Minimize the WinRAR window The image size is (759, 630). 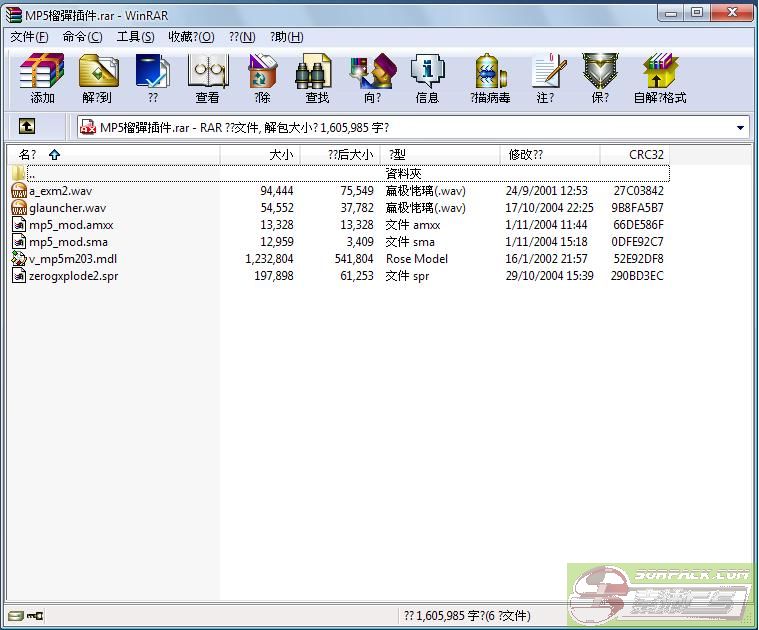pyautogui.click(x=671, y=13)
